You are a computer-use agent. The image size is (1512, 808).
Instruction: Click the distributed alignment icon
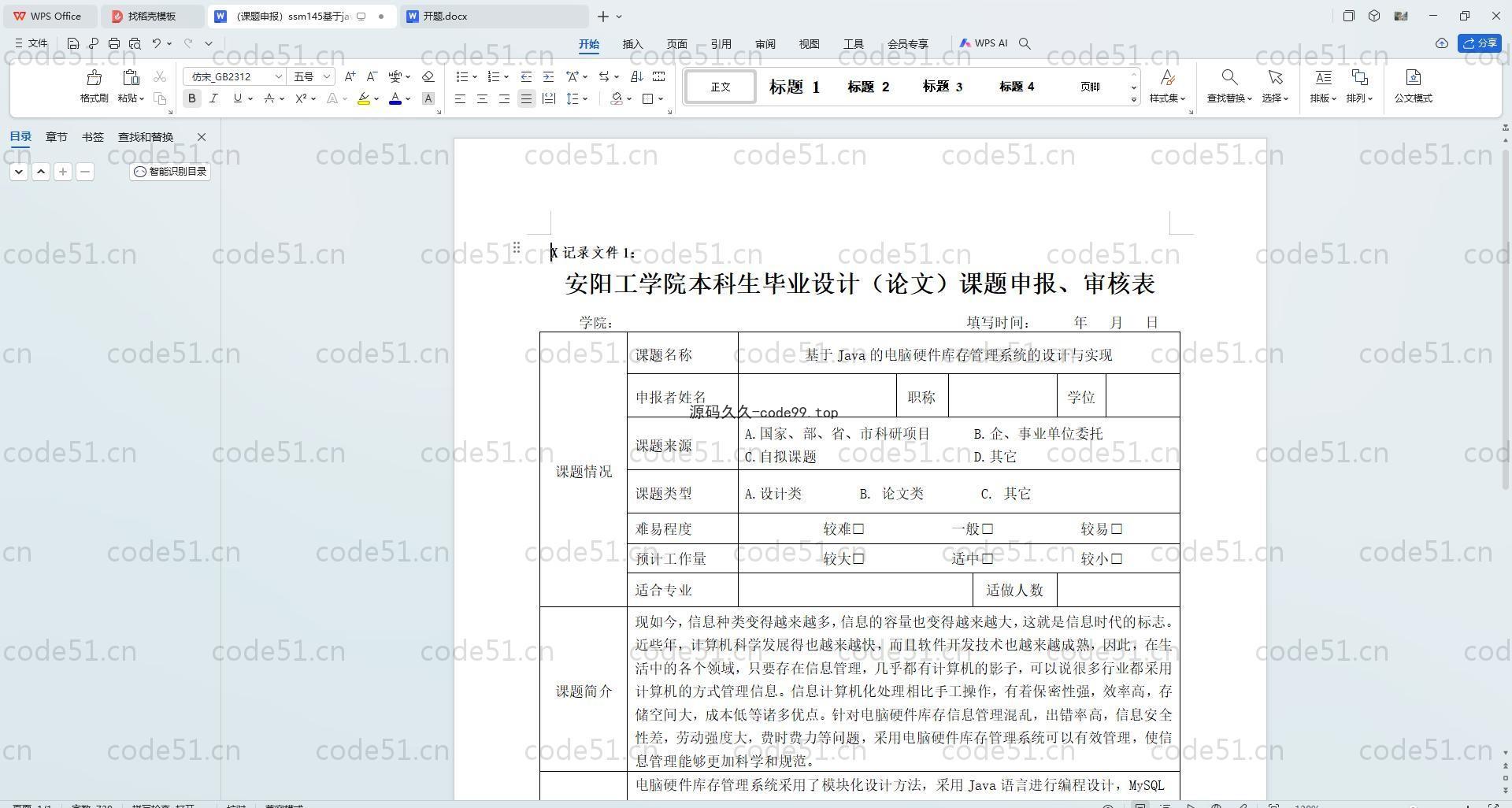549,98
